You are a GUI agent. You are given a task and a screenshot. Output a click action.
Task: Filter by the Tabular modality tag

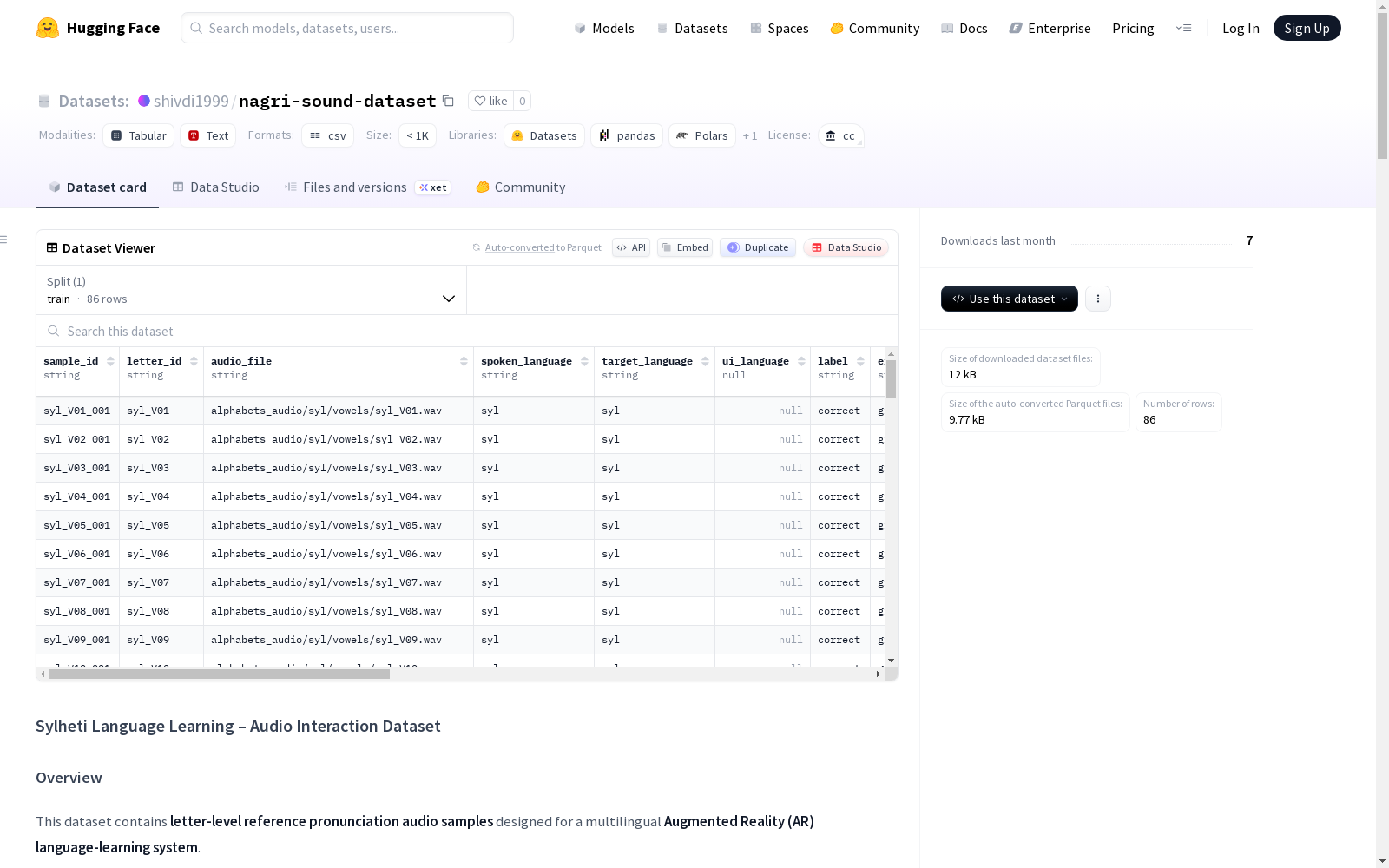pos(139,135)
